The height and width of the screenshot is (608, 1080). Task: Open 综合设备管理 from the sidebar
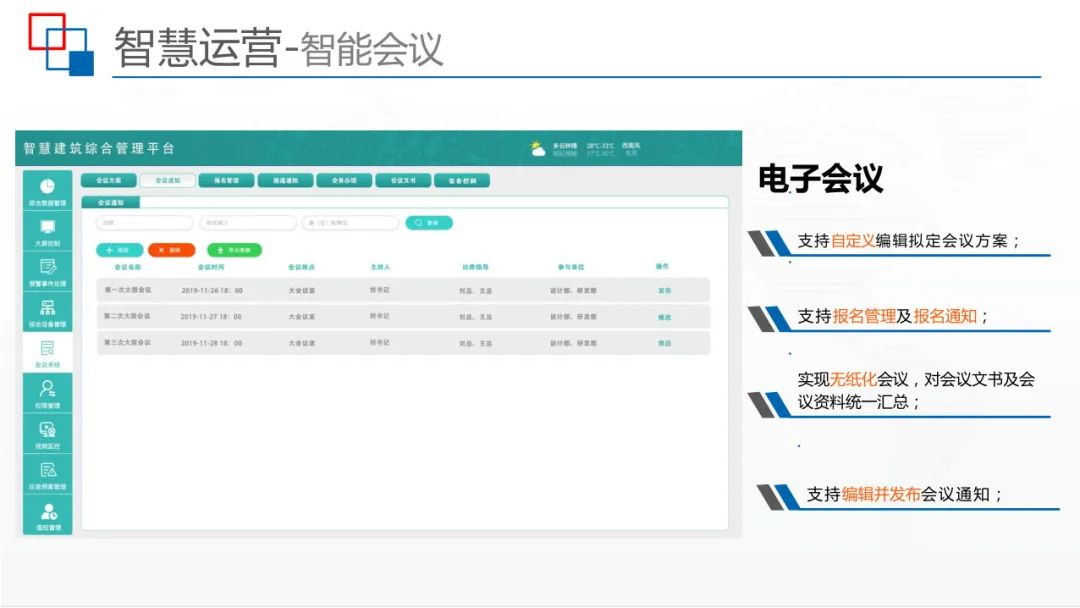[47, 312]
